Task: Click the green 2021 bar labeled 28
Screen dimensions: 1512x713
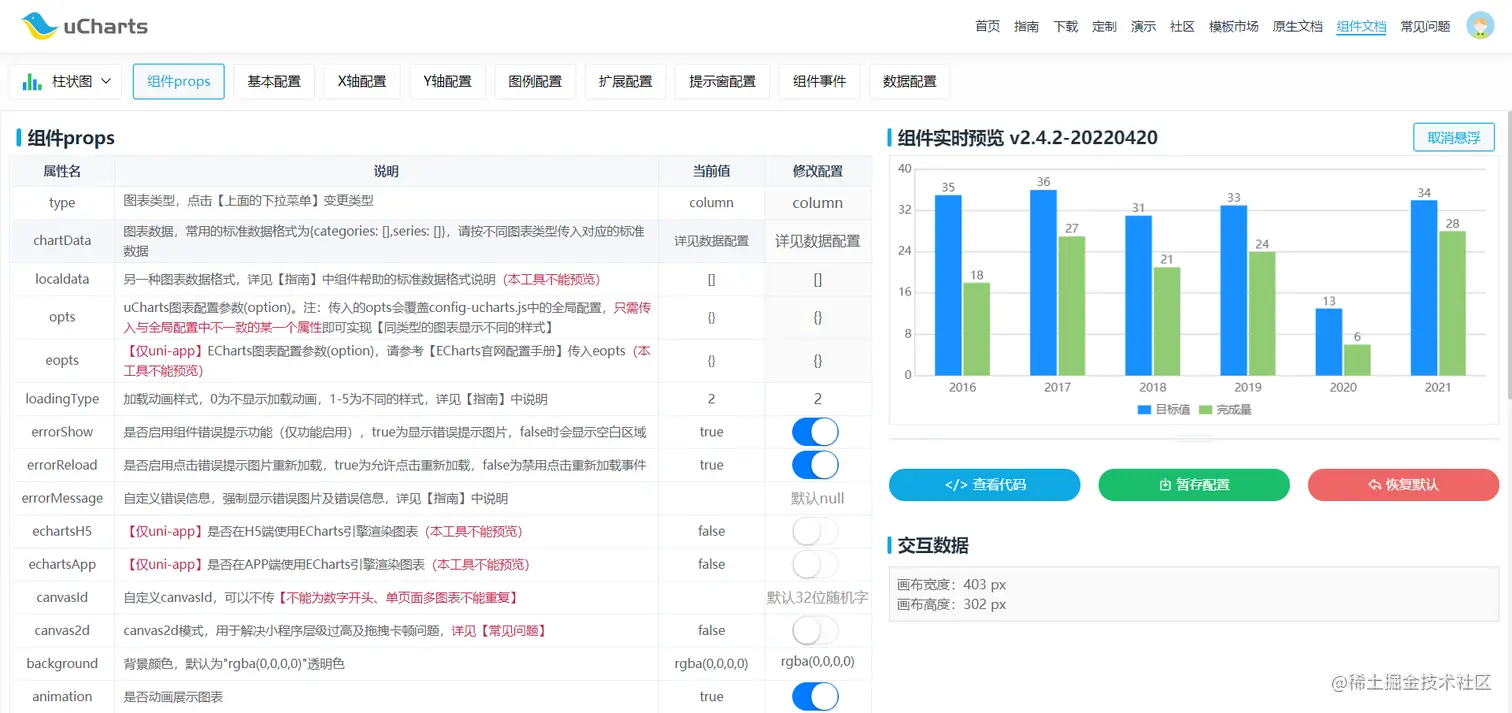Action: [1452, 303]
